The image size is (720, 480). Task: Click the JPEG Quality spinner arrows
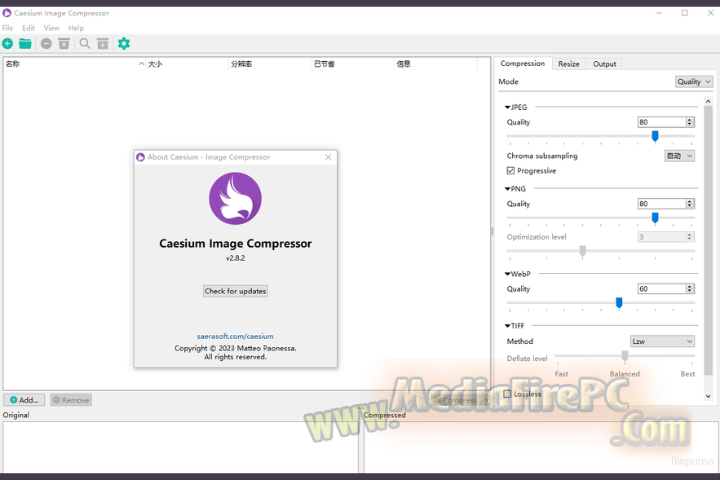pyautogui.click(x=690, y=122)
